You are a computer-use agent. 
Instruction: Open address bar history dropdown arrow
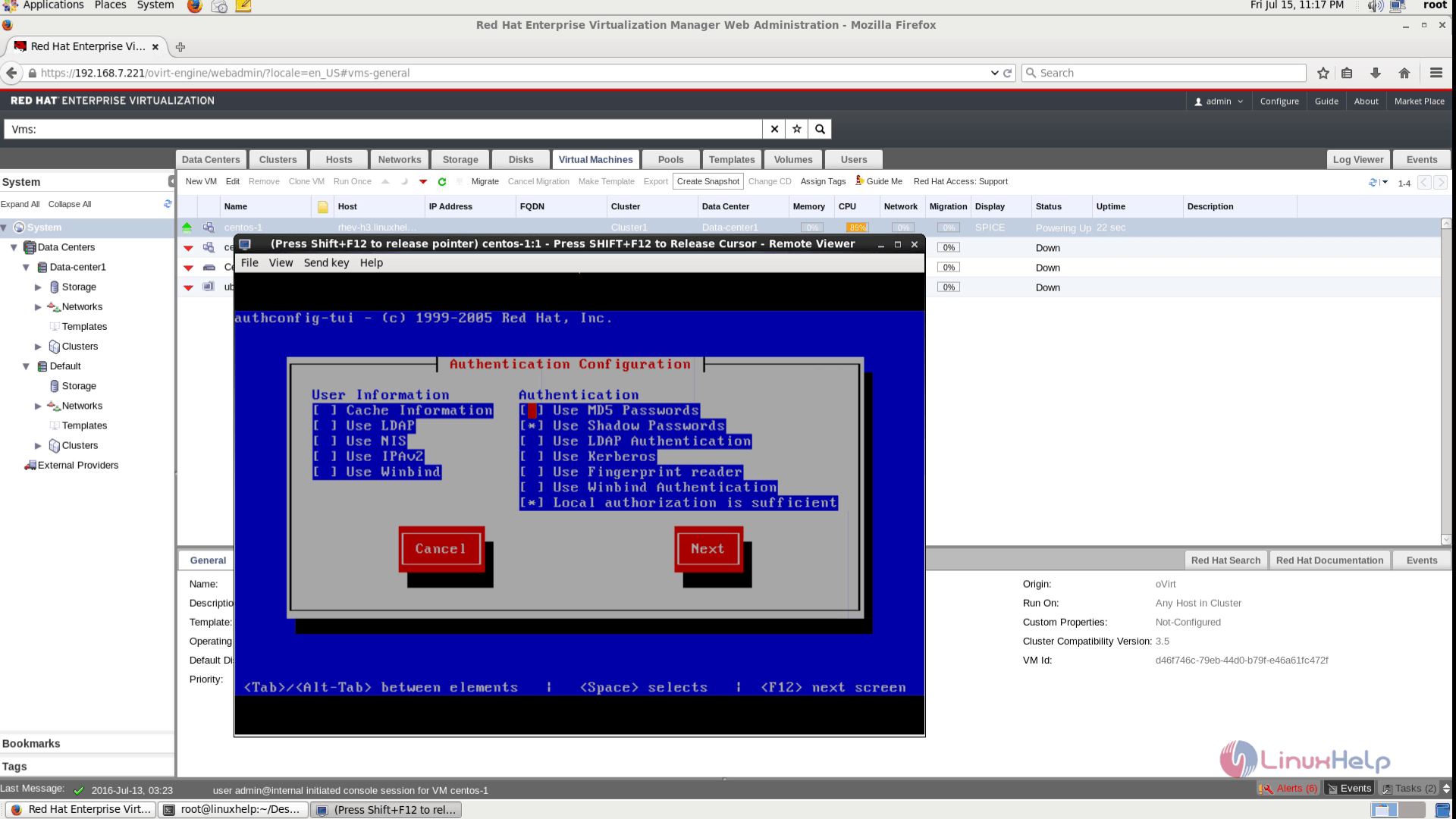[x=994, y=73]
